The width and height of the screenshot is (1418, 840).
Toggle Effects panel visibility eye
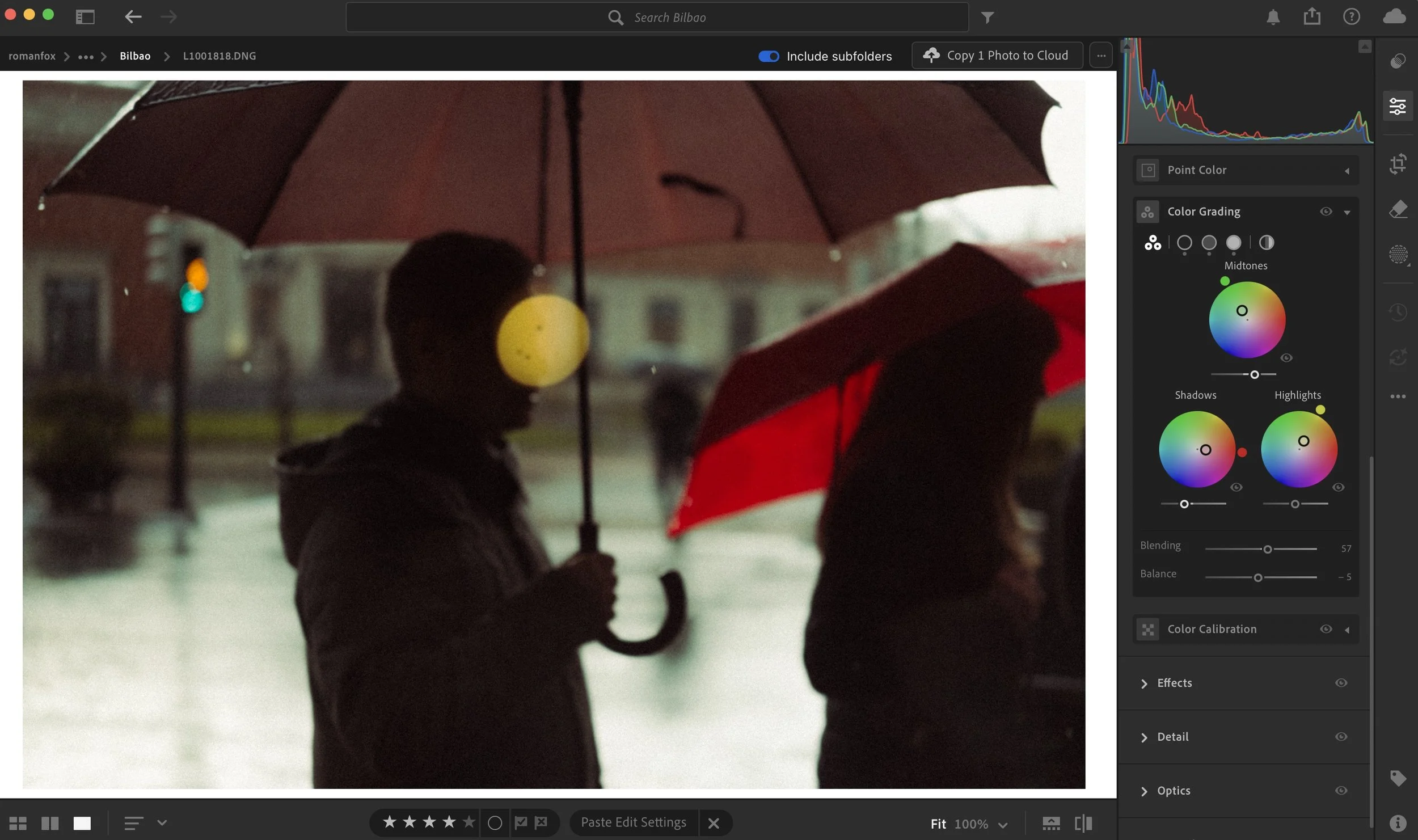click(1341, 683)
